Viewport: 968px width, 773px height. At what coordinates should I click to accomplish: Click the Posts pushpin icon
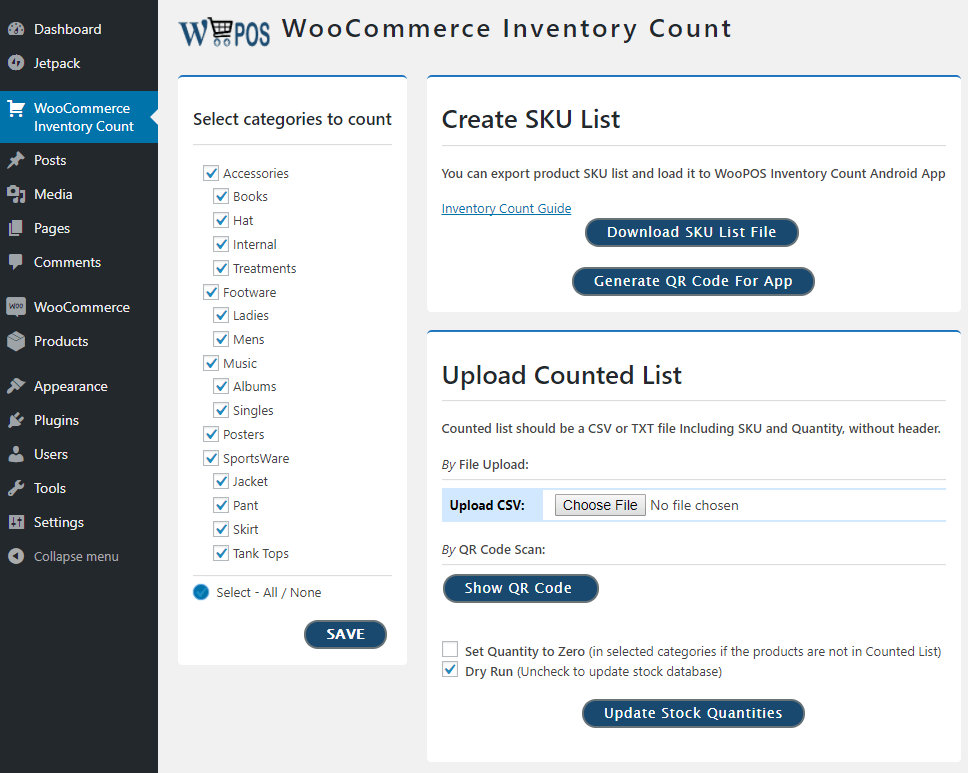coord(16,160)
